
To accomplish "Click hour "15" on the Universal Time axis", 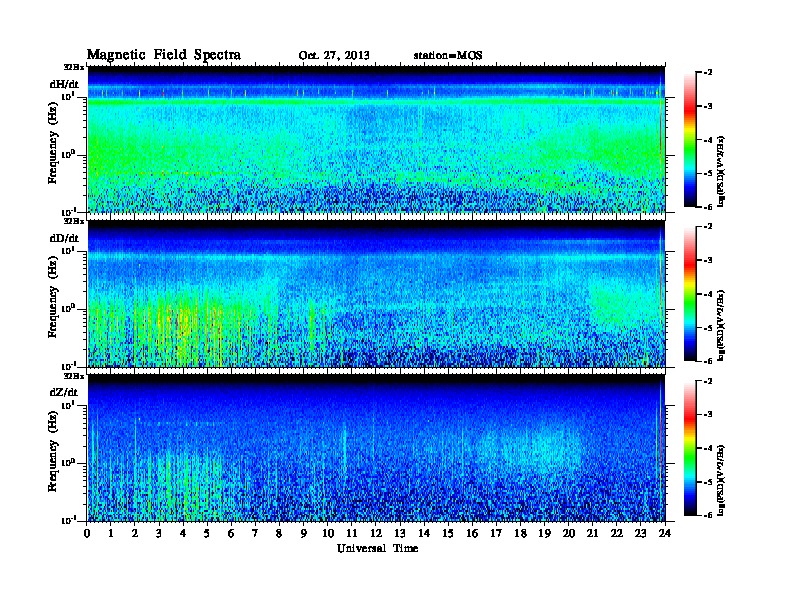I will (x=448, y=534).
